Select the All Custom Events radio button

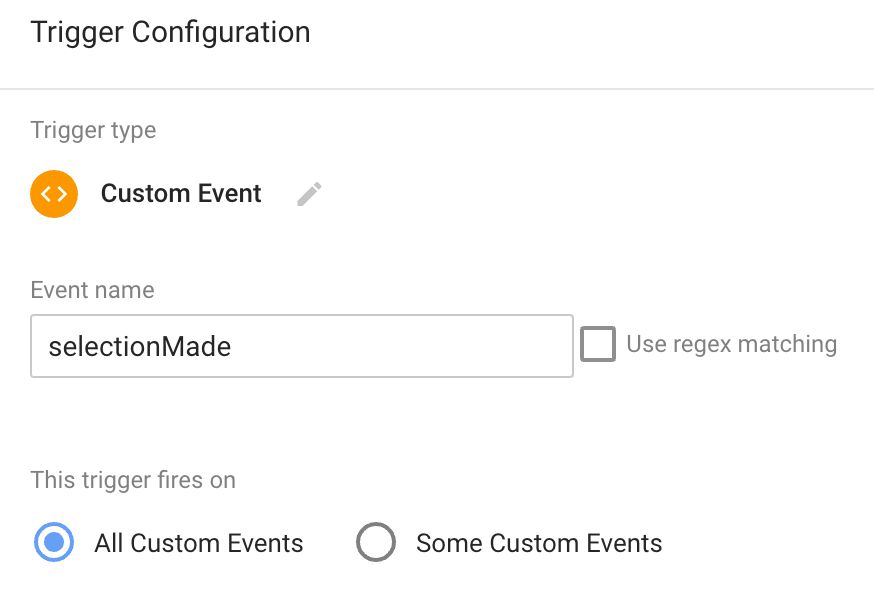tap(54, 542)
